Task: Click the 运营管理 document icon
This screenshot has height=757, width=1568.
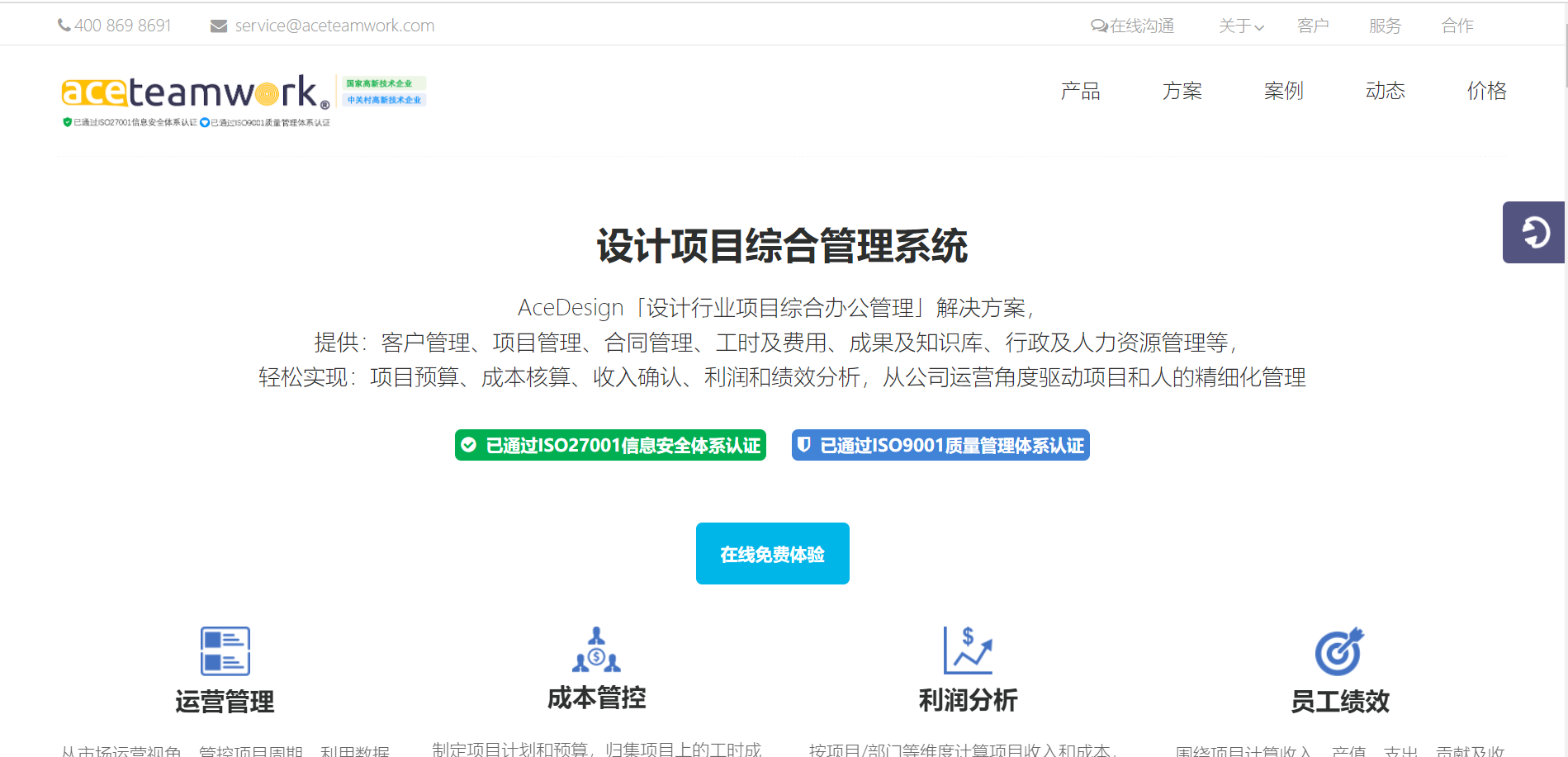Action: tap(225, 651)
